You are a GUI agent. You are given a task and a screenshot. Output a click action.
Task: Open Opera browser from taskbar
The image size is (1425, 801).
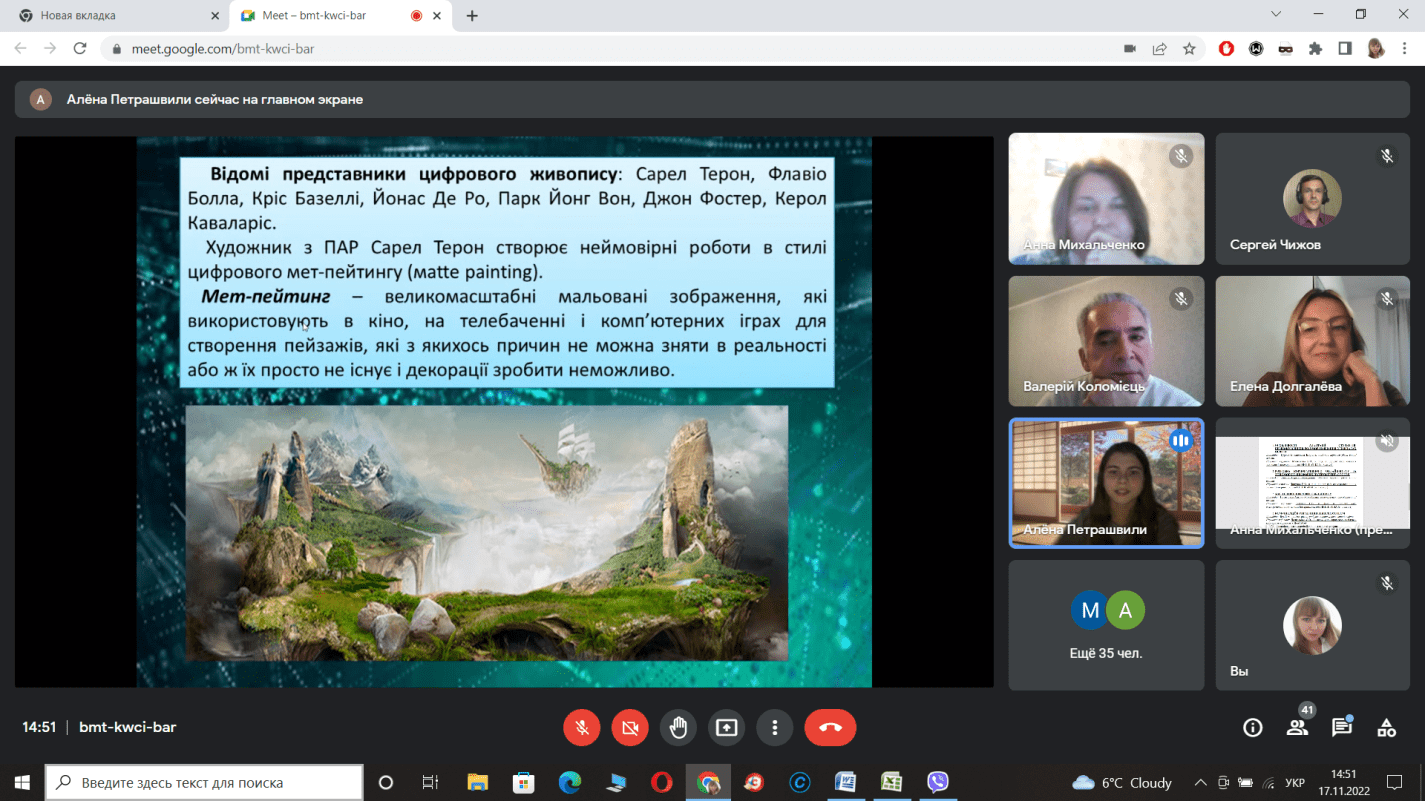[661, 782]
